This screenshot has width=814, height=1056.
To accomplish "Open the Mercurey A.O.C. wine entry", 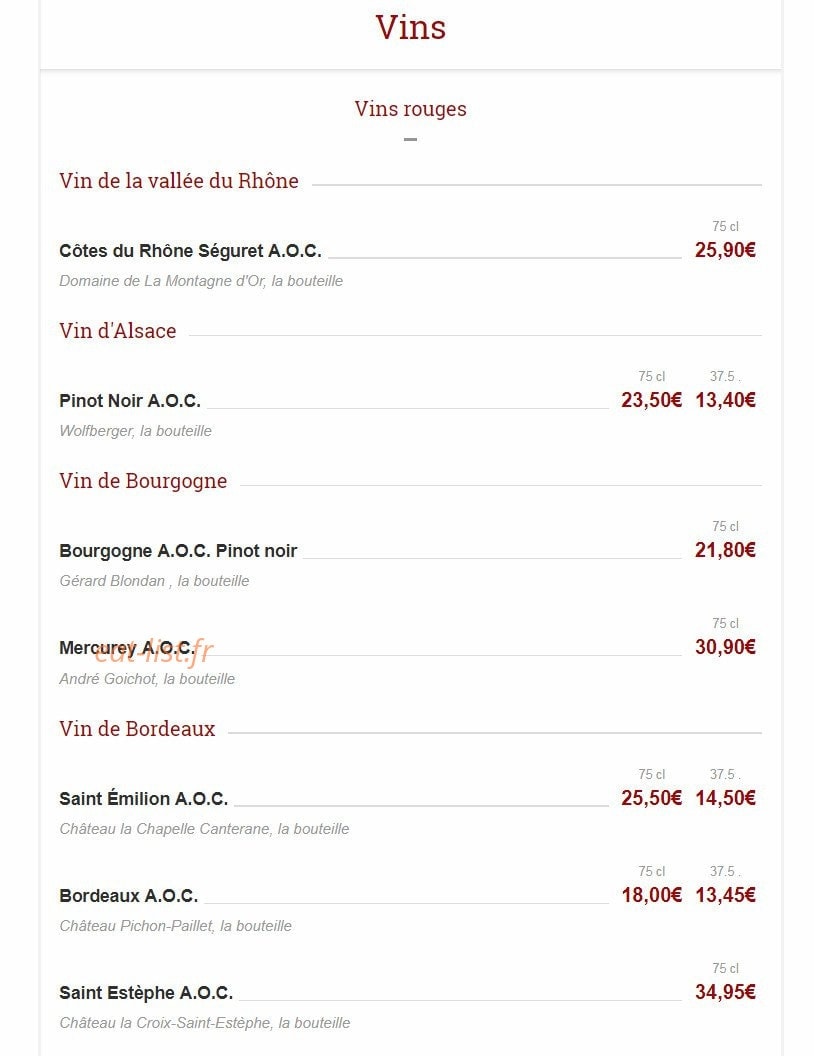I will (x=127, y=648).
